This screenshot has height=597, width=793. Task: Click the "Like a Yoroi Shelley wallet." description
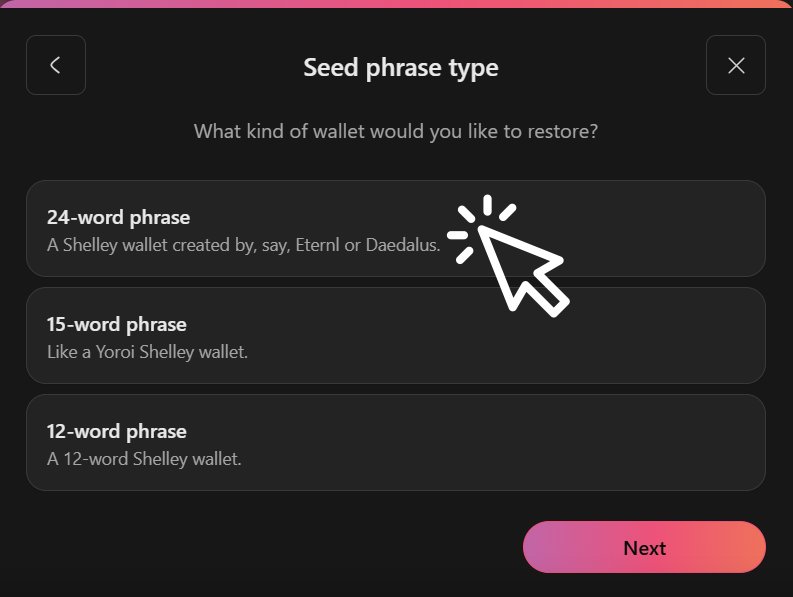[x=147, y=352]
